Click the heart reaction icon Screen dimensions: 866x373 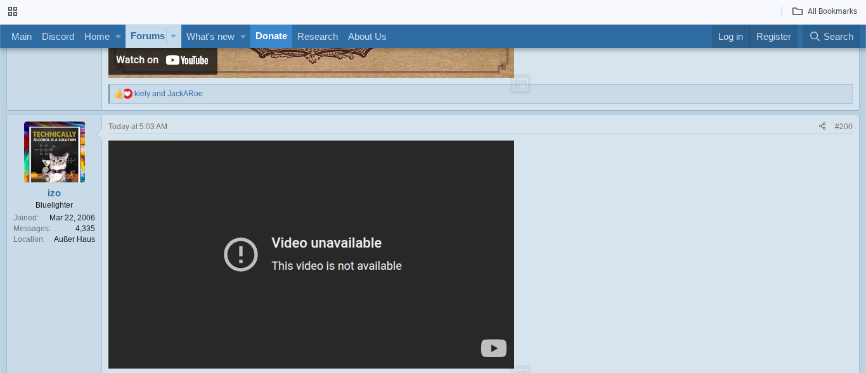click(128, 94)
